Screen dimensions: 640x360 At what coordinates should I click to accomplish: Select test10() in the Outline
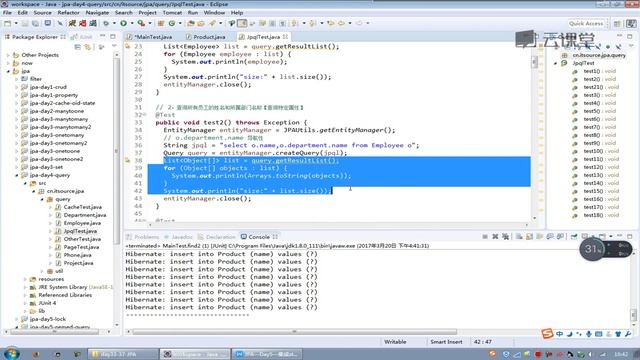click(x=601, y=151)
